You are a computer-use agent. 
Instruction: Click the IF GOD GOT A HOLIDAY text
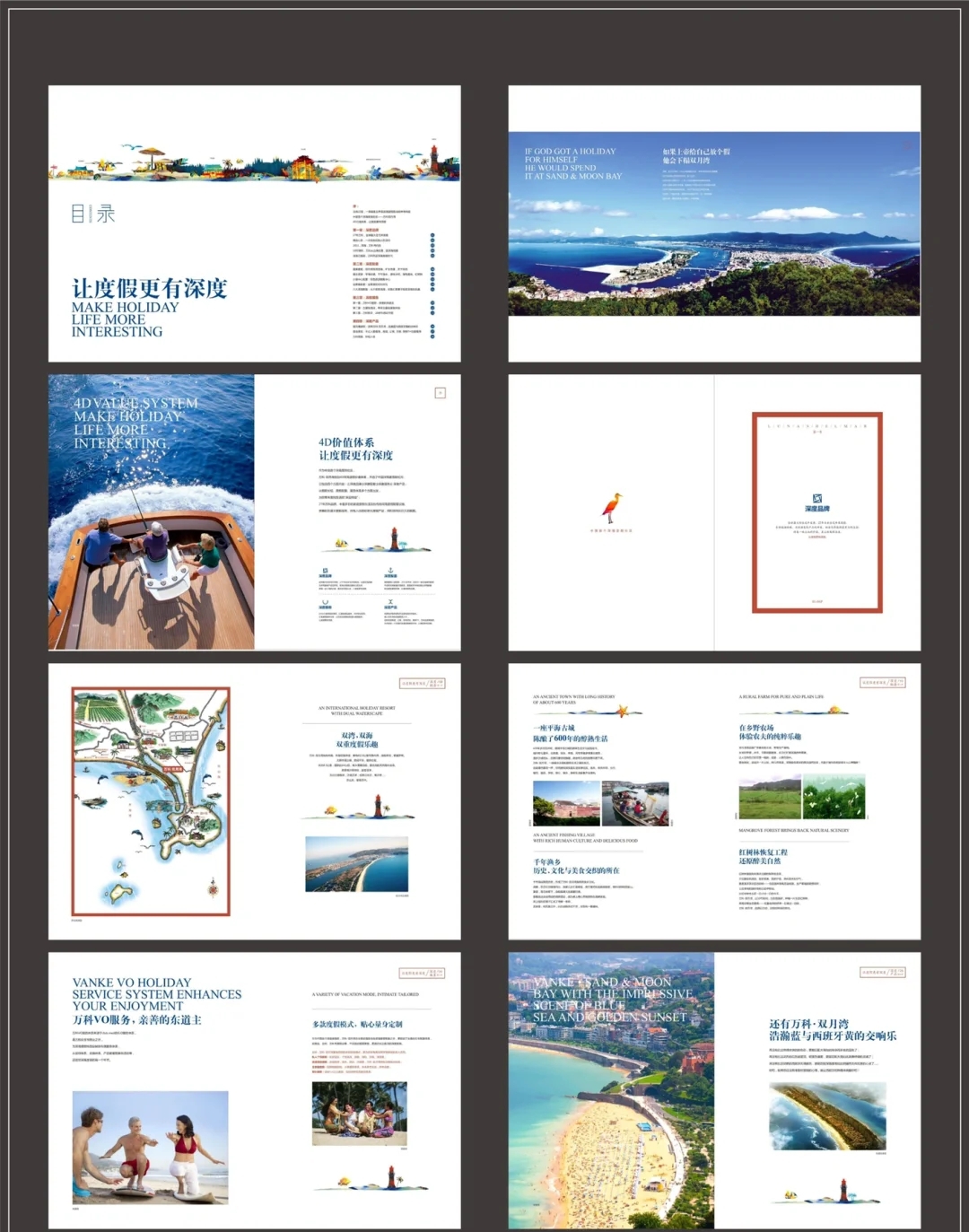(573, 164)
